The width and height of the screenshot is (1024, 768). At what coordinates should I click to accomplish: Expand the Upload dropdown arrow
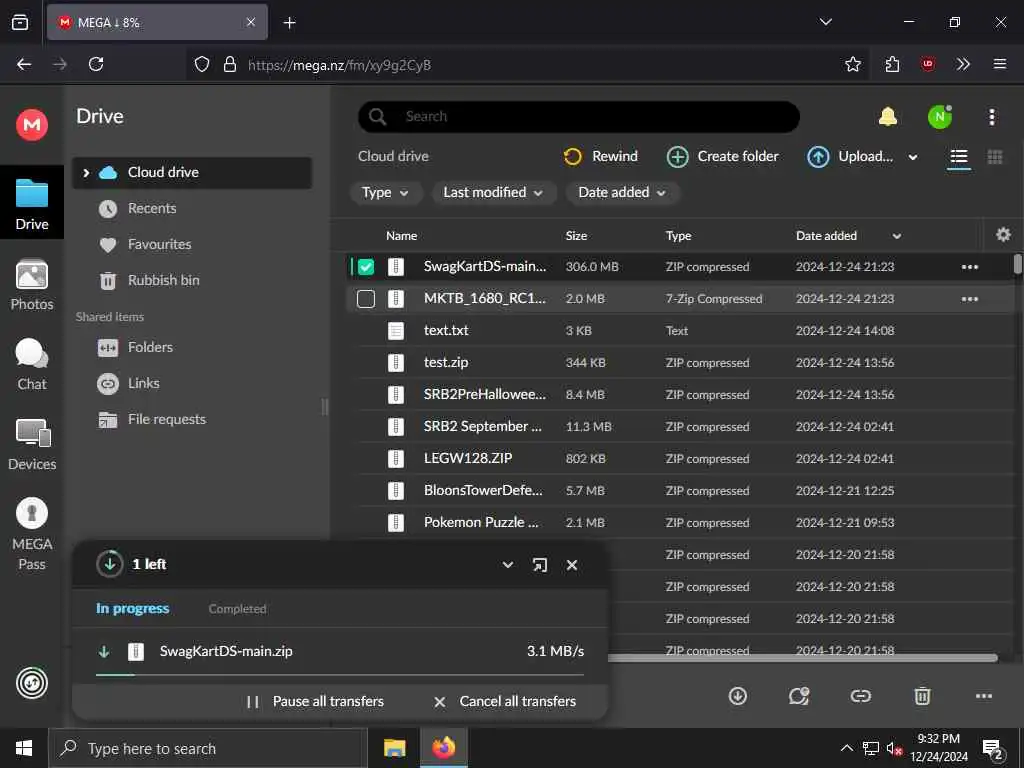pyautogui.click(x=913, y=157)
